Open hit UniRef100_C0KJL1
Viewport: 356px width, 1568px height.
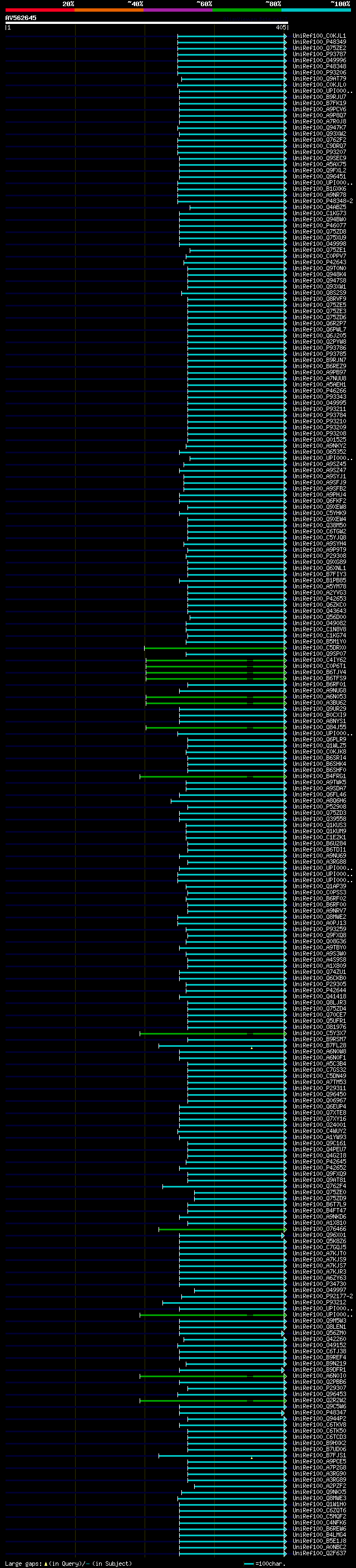click(x=319, y=36)
